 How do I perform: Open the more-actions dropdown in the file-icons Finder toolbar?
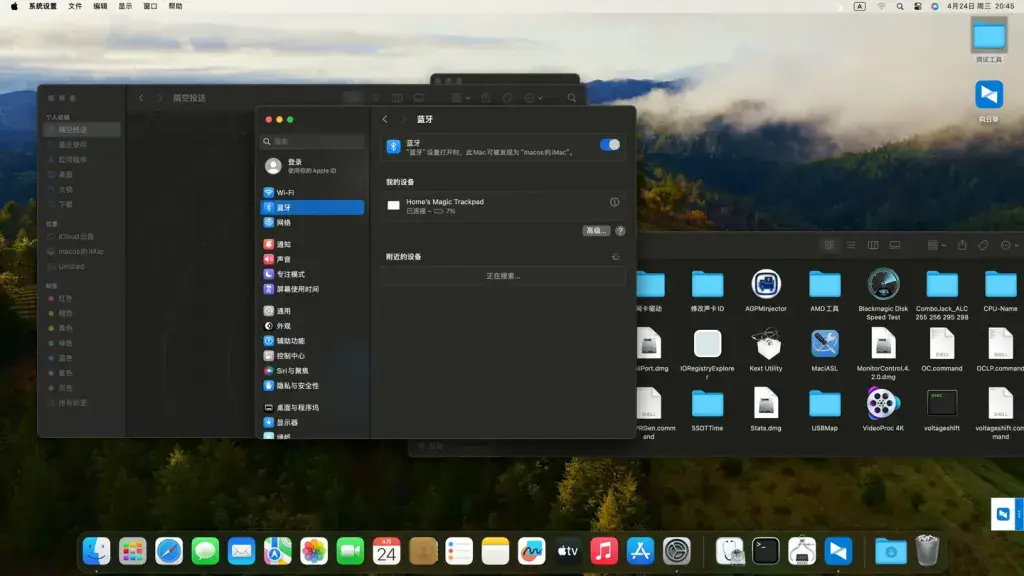tap(1009, 246)
